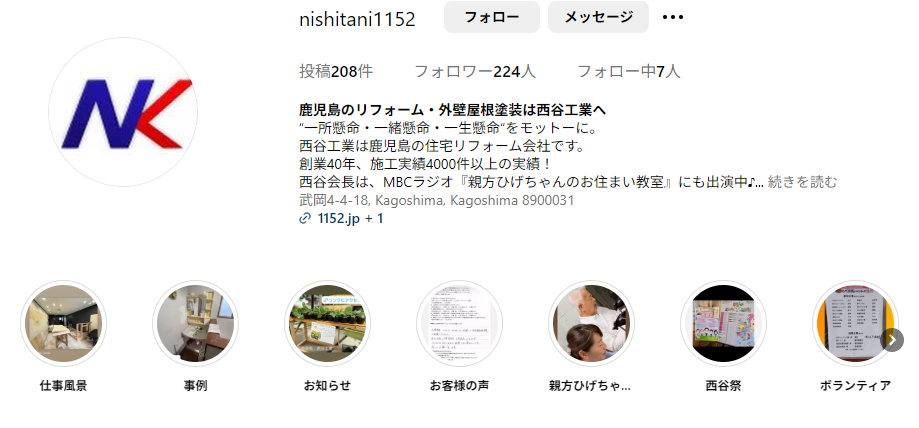Click the 投稿208件 posts count
919x428 pixels.
pyautogui.click(x=336, y=72)
